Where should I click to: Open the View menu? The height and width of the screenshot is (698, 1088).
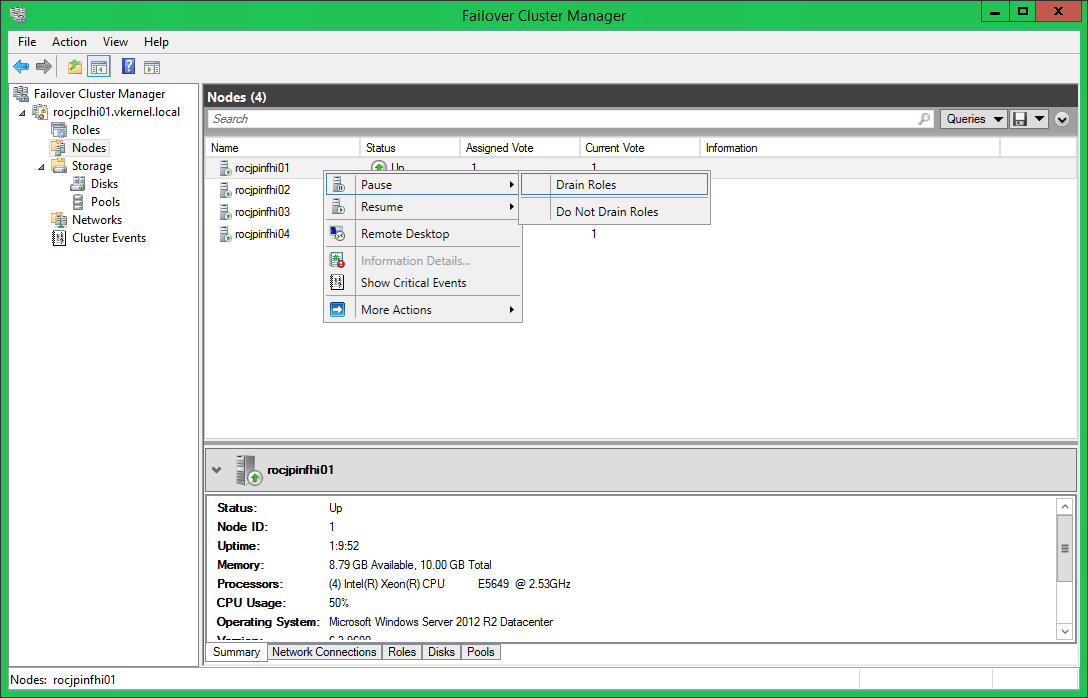(115, 42)
